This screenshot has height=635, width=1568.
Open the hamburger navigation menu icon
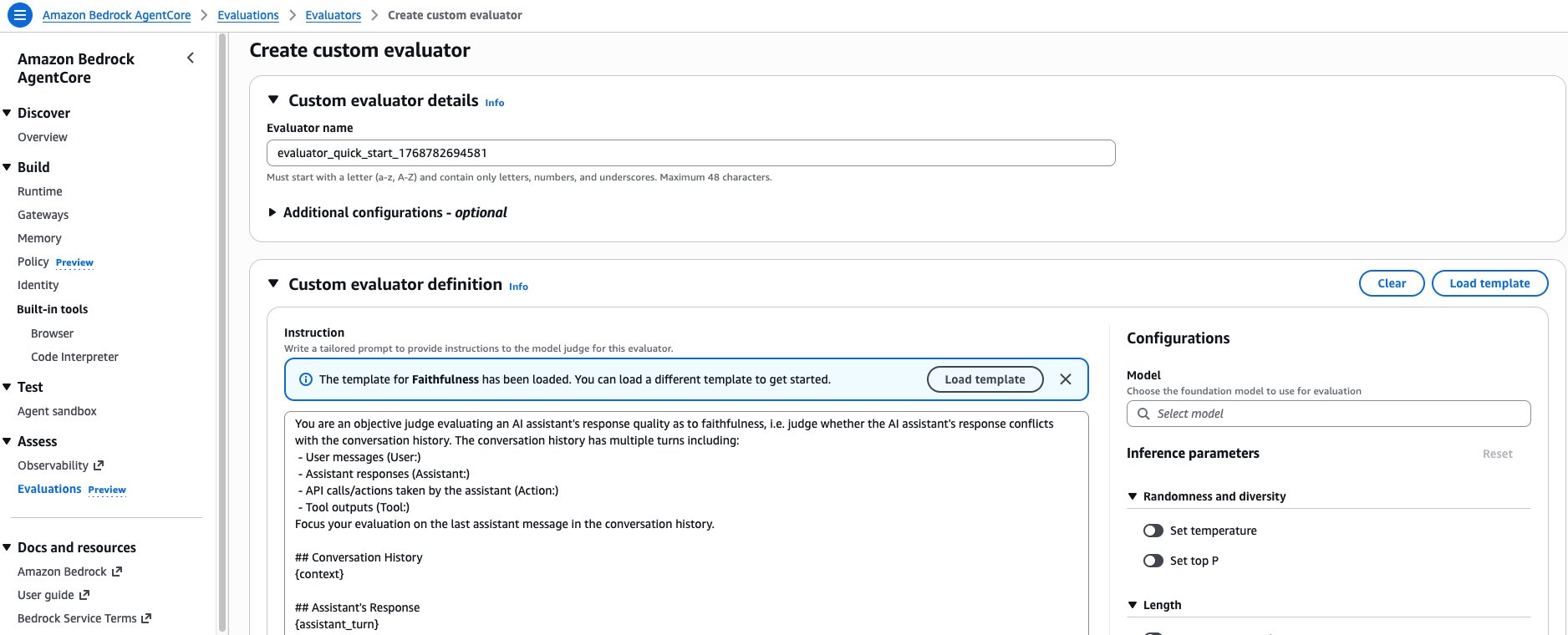tap(19, 15)
